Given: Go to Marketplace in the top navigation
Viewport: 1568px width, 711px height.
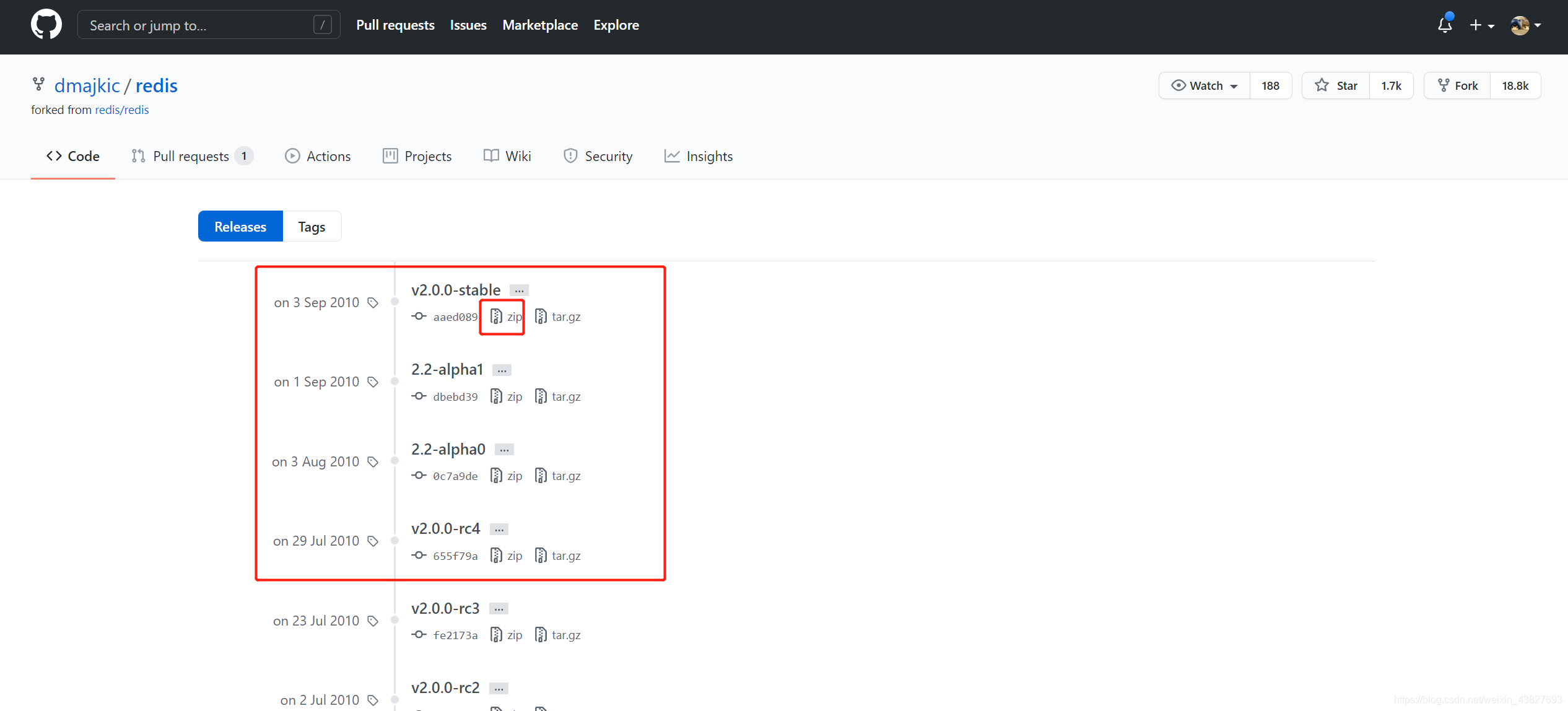Looking at the screenshot, I should click(540, 25).
